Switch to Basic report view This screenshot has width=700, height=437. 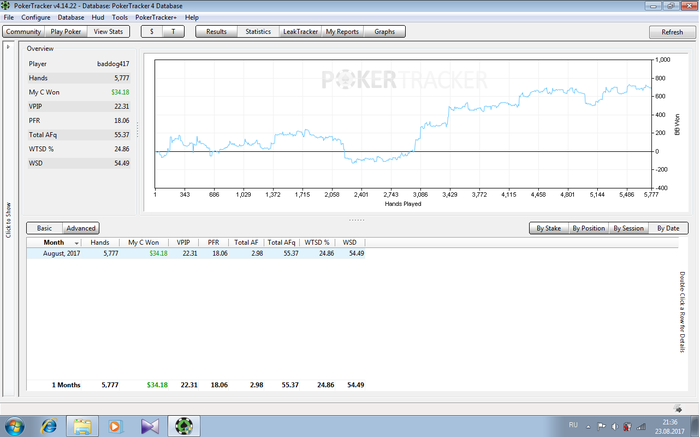pos(44,228)
